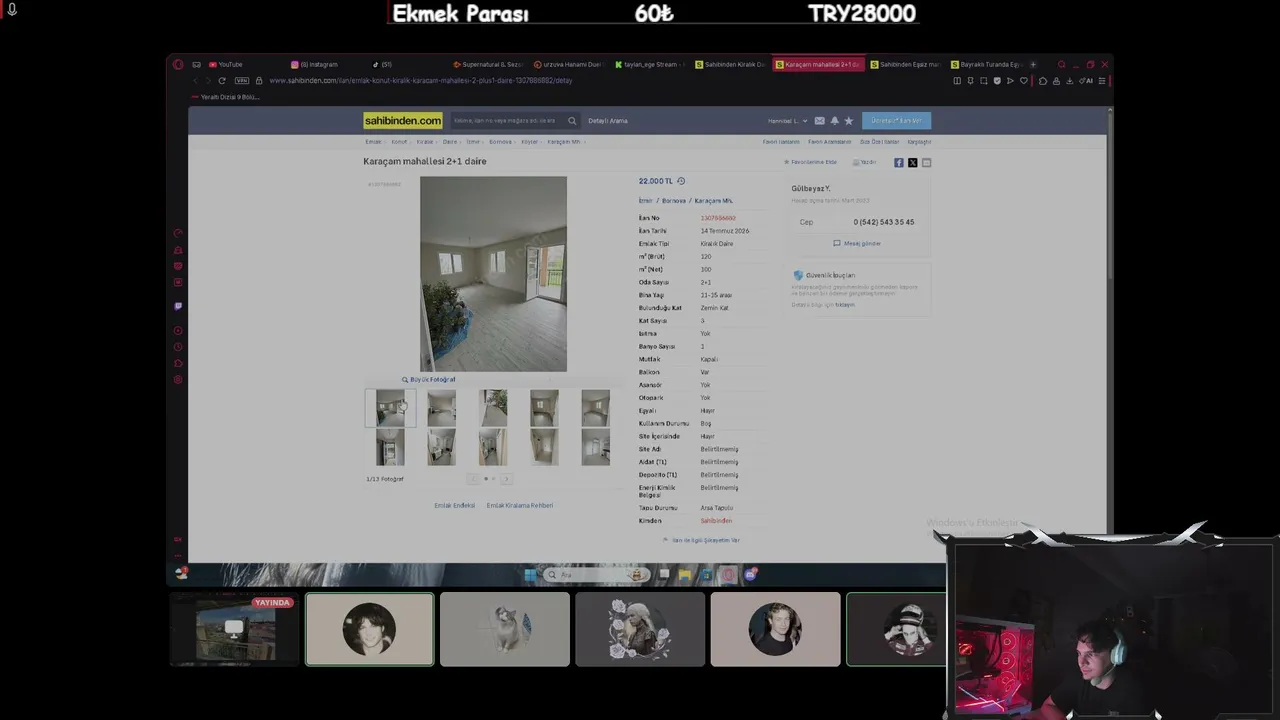The image size is (1280, 720).
Task: Show previous photo page with left arrow
Action: [x=473, y=479]
